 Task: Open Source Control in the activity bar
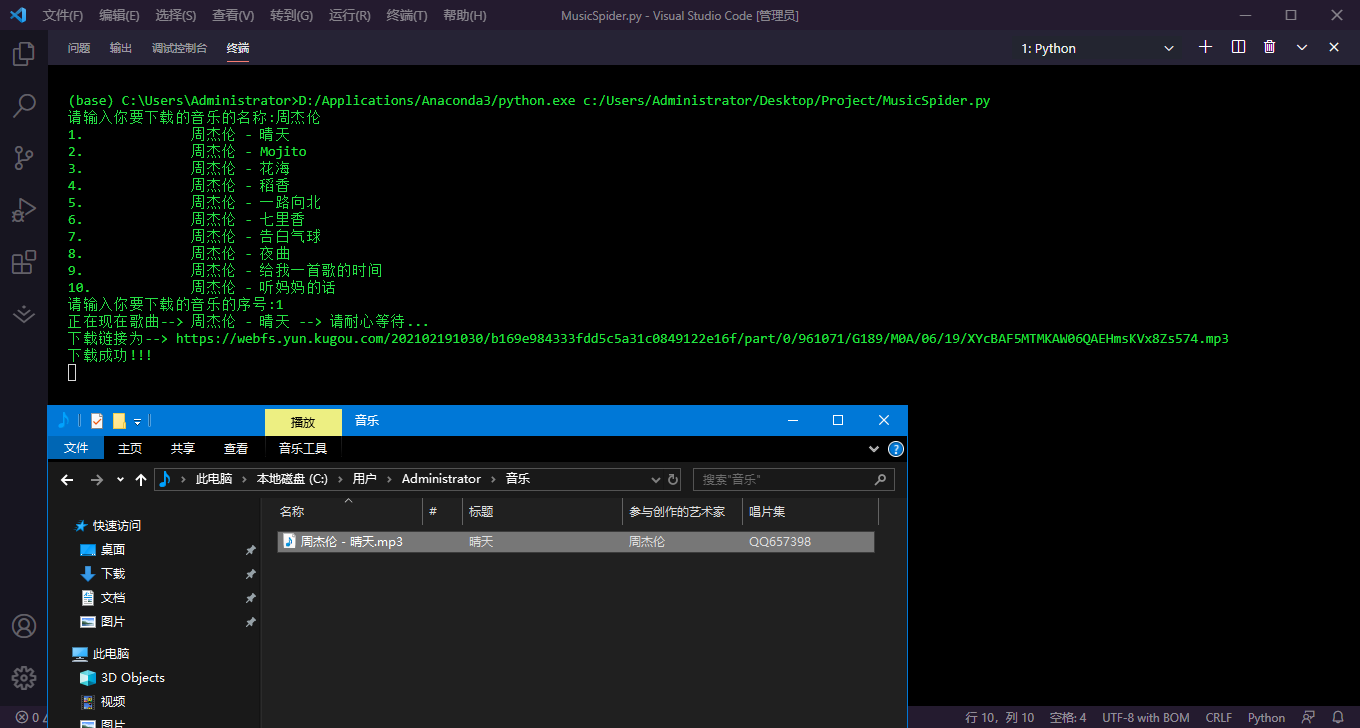point(24,158)
